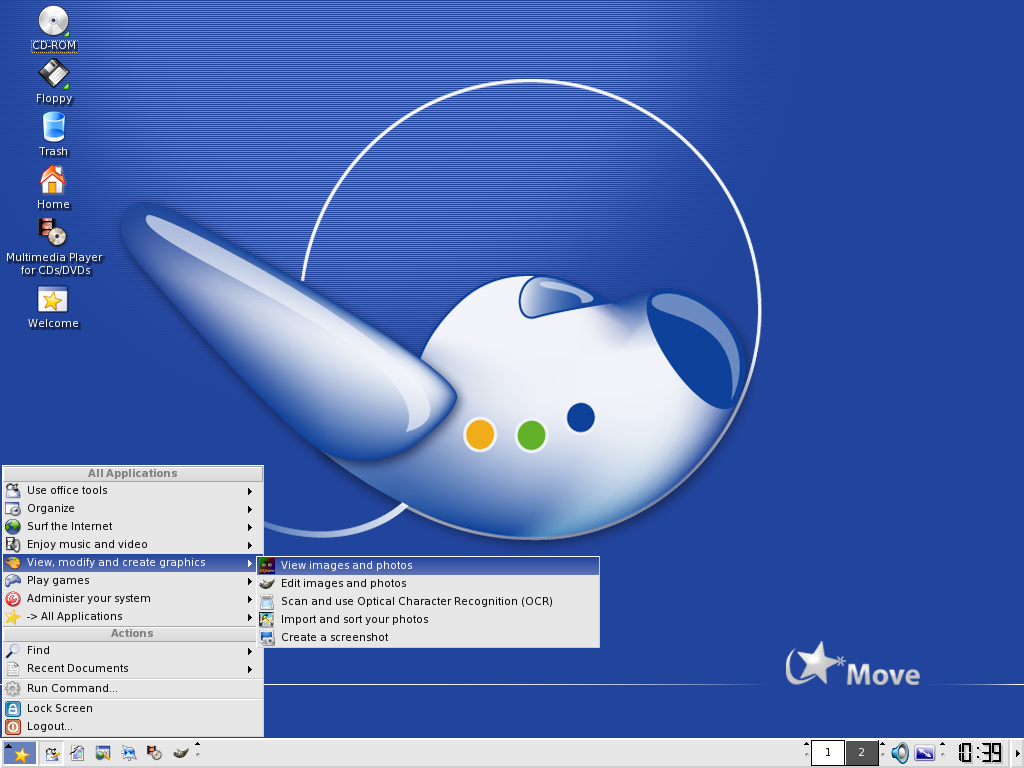1024x768 pixels.
Task: Open the Recent Documents menu entry
Action: (133, 669)
